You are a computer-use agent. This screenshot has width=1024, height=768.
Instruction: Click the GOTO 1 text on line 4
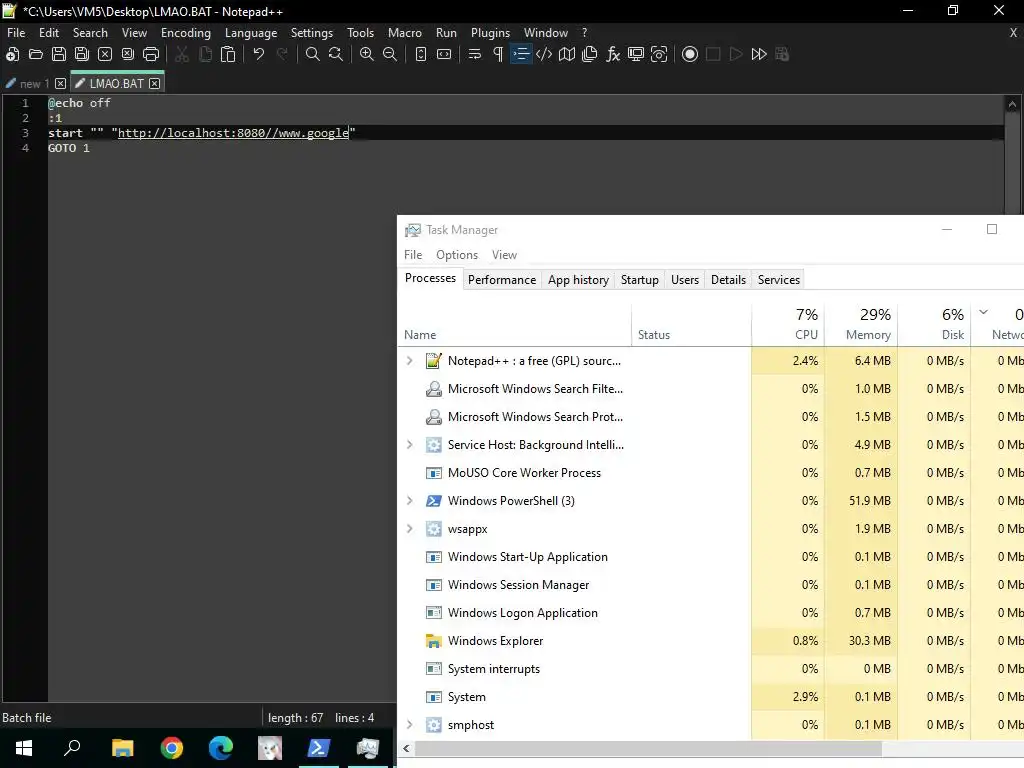(x=69, y=148)
